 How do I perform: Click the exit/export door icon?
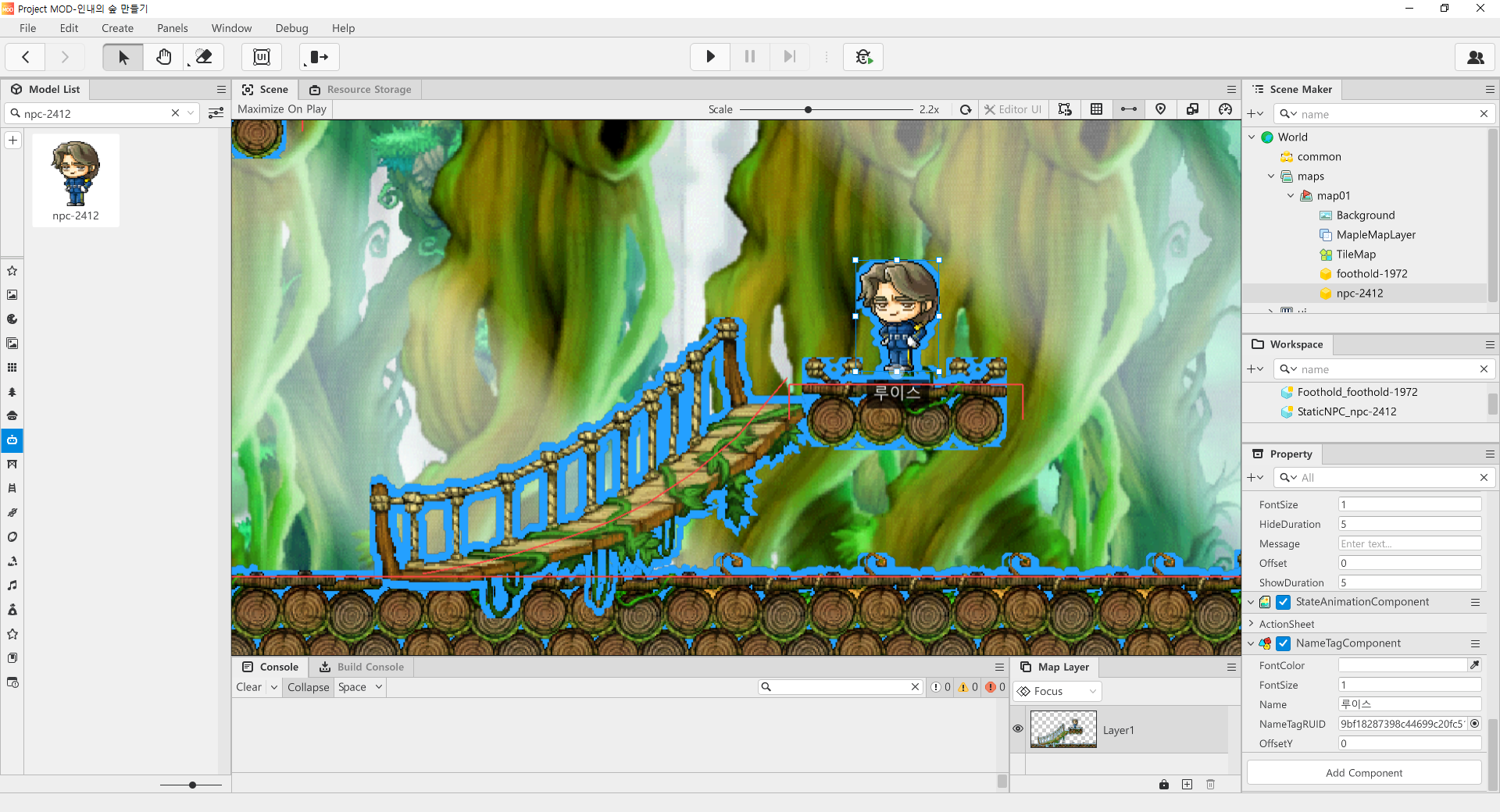pyautogui.click(x=319, y=57)
